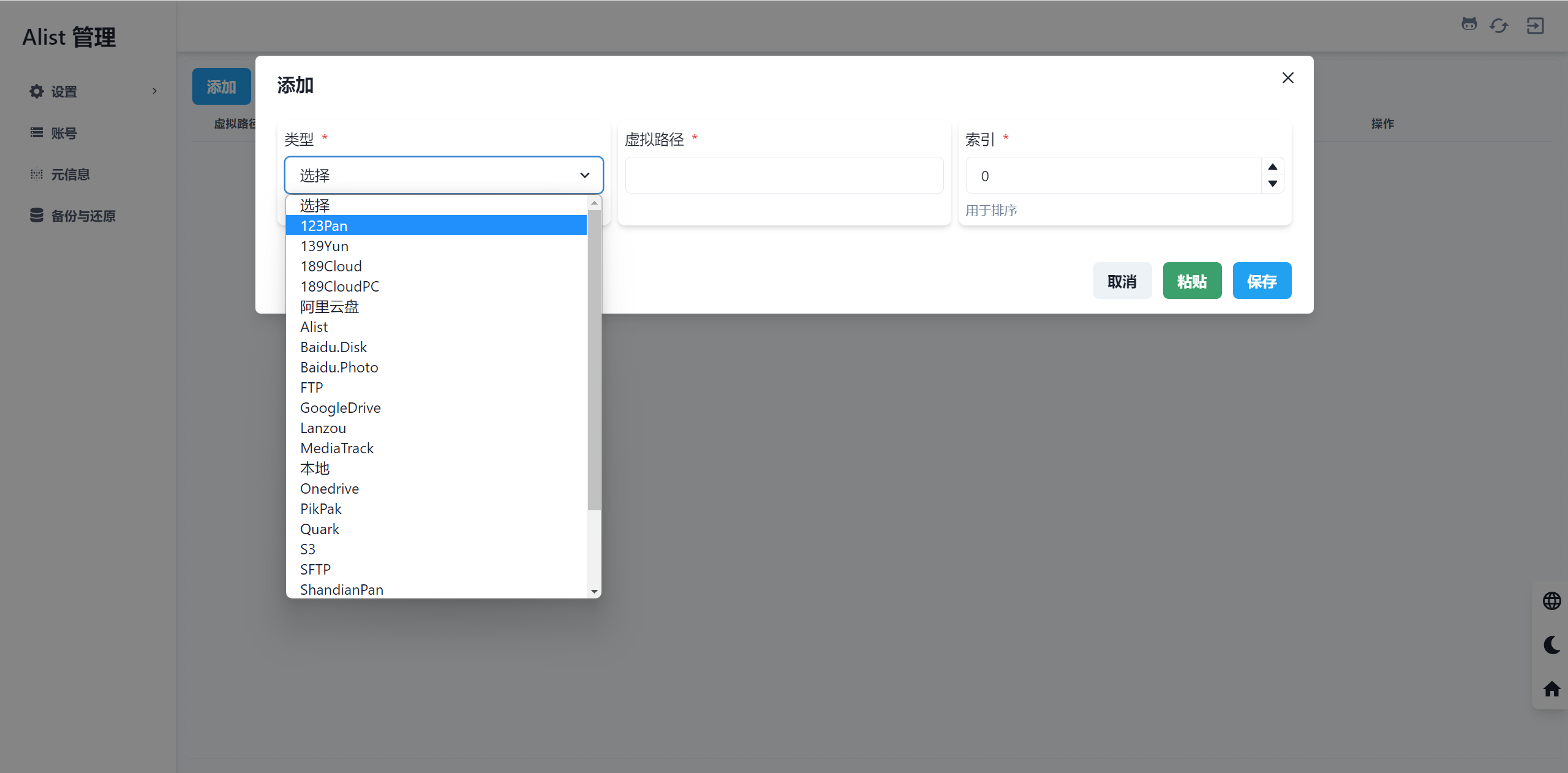Screen dimensions: 1568x773
Task: Click the refresh arrows icon in header
Action: click(1499, 26)
